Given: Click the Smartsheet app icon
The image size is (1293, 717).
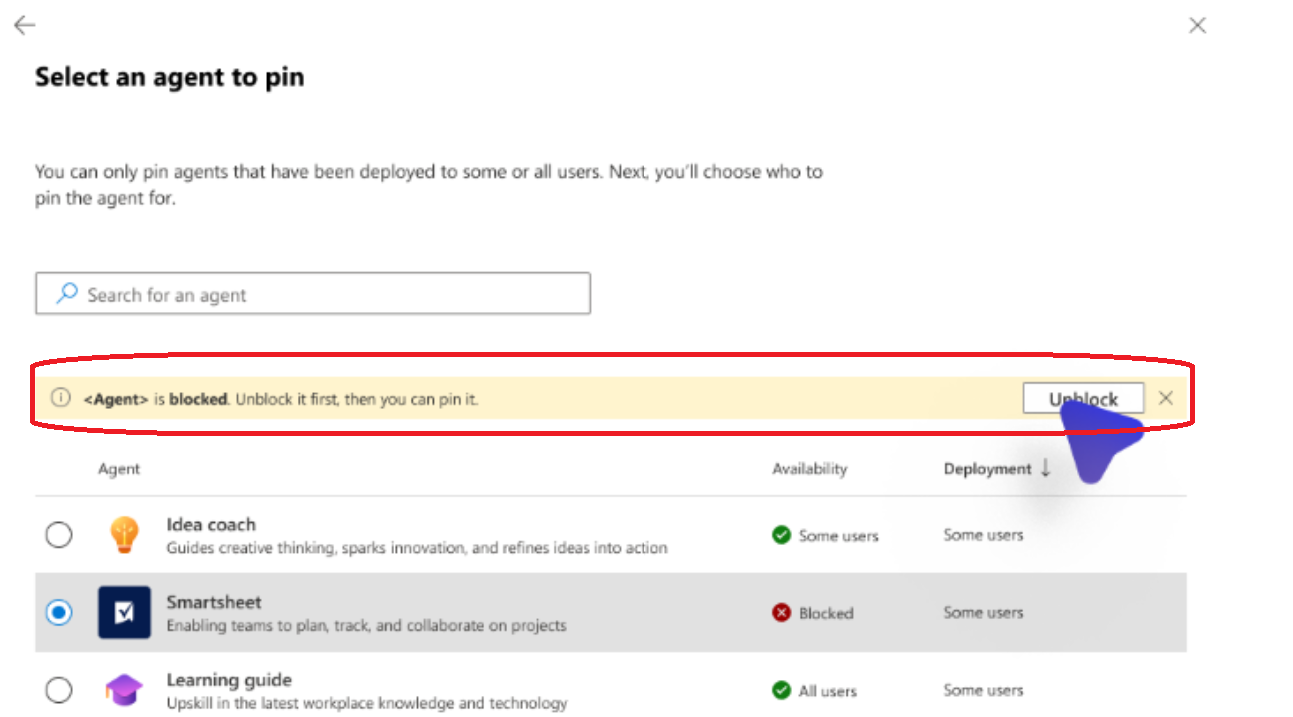Looking at the screenshot, I should [x=124, y=612].
